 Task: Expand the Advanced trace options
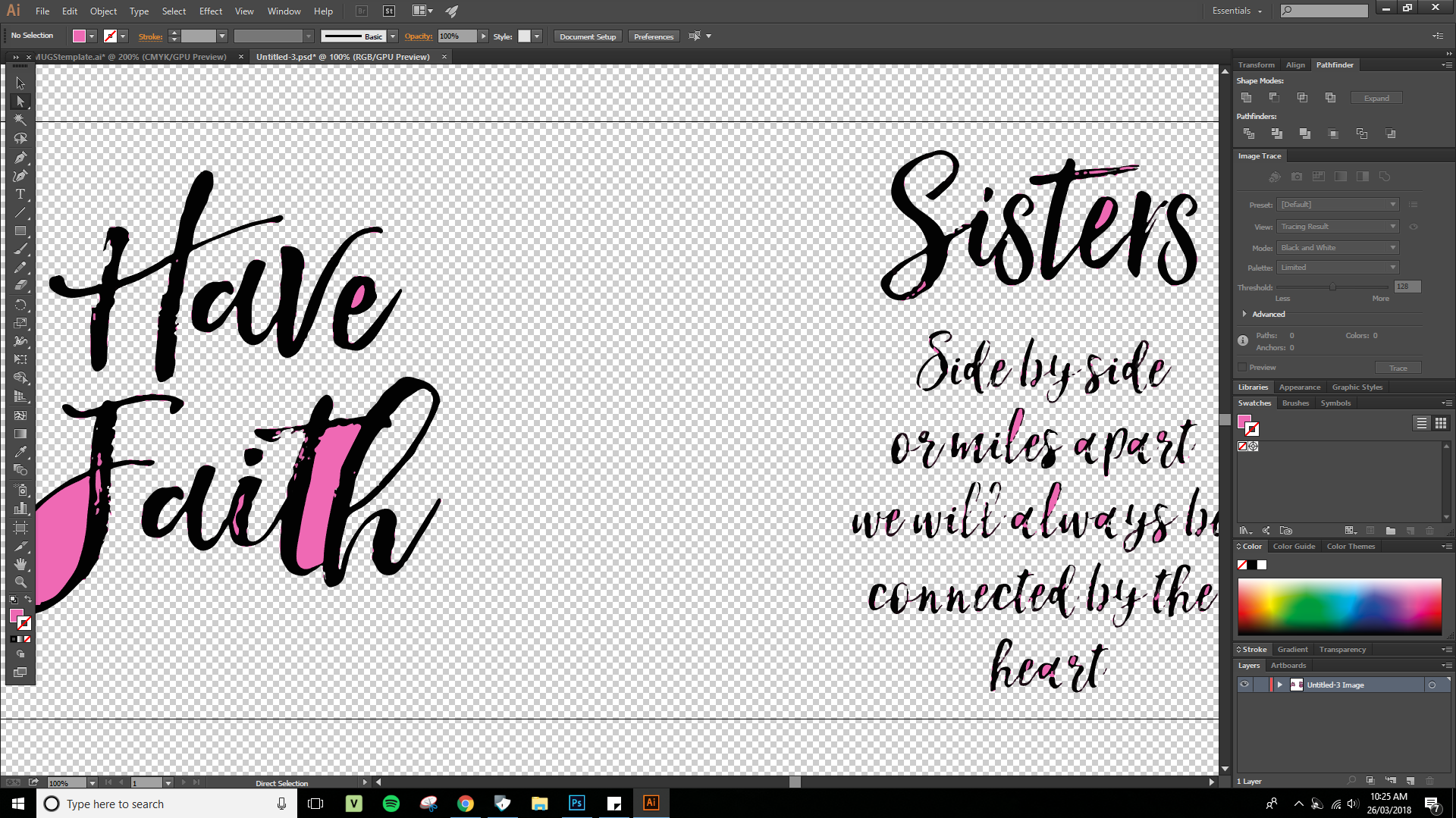click(x=1244, y=314)
